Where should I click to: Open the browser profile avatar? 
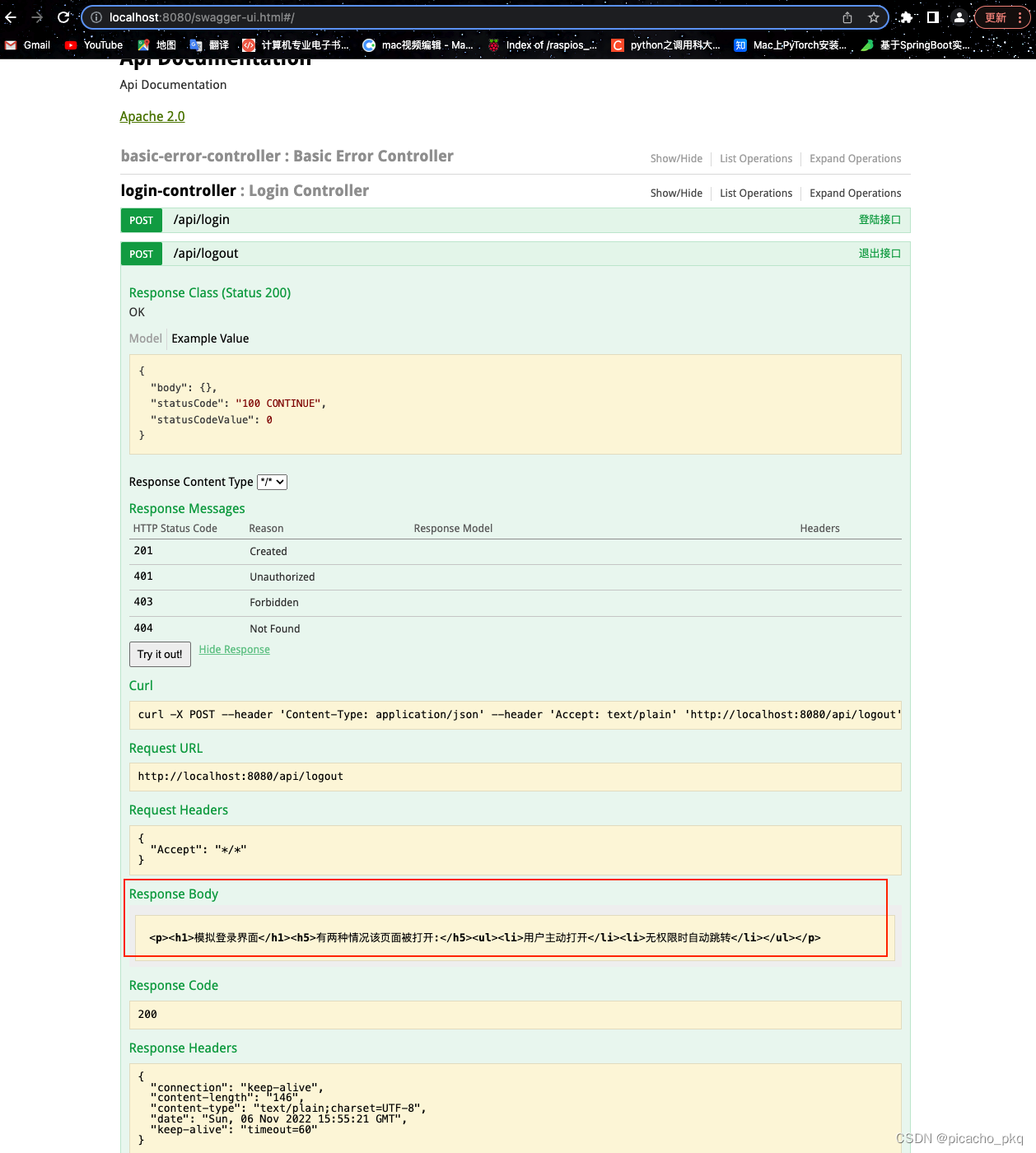(959, 17)
